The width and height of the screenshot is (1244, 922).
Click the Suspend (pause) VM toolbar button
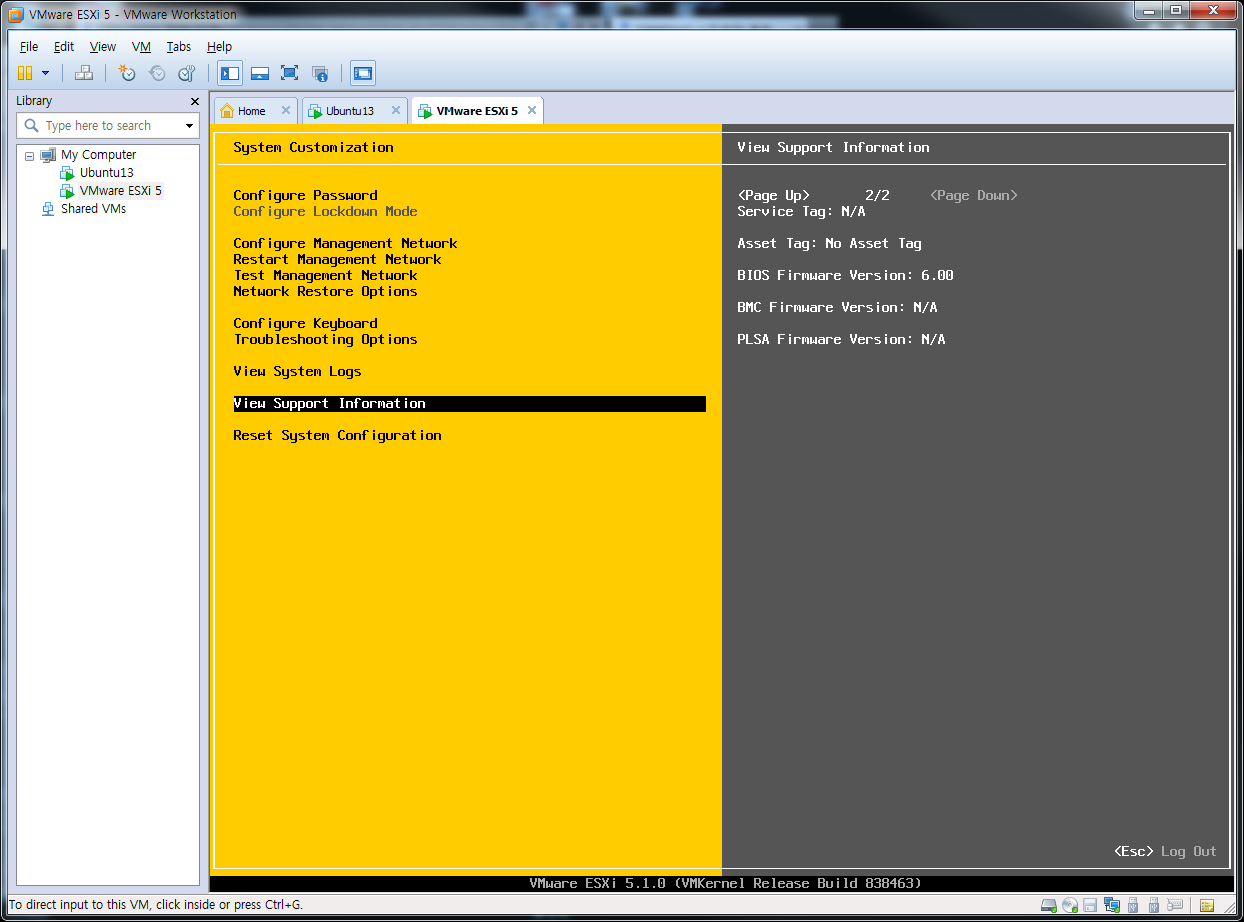[25, 73]
